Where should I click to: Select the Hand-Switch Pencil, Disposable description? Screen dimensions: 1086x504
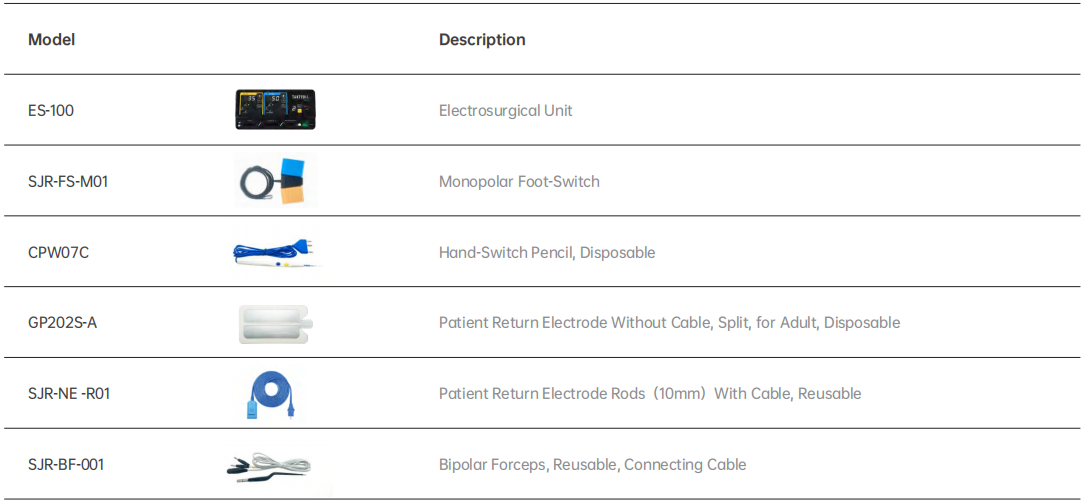click(x=547, y=253)
